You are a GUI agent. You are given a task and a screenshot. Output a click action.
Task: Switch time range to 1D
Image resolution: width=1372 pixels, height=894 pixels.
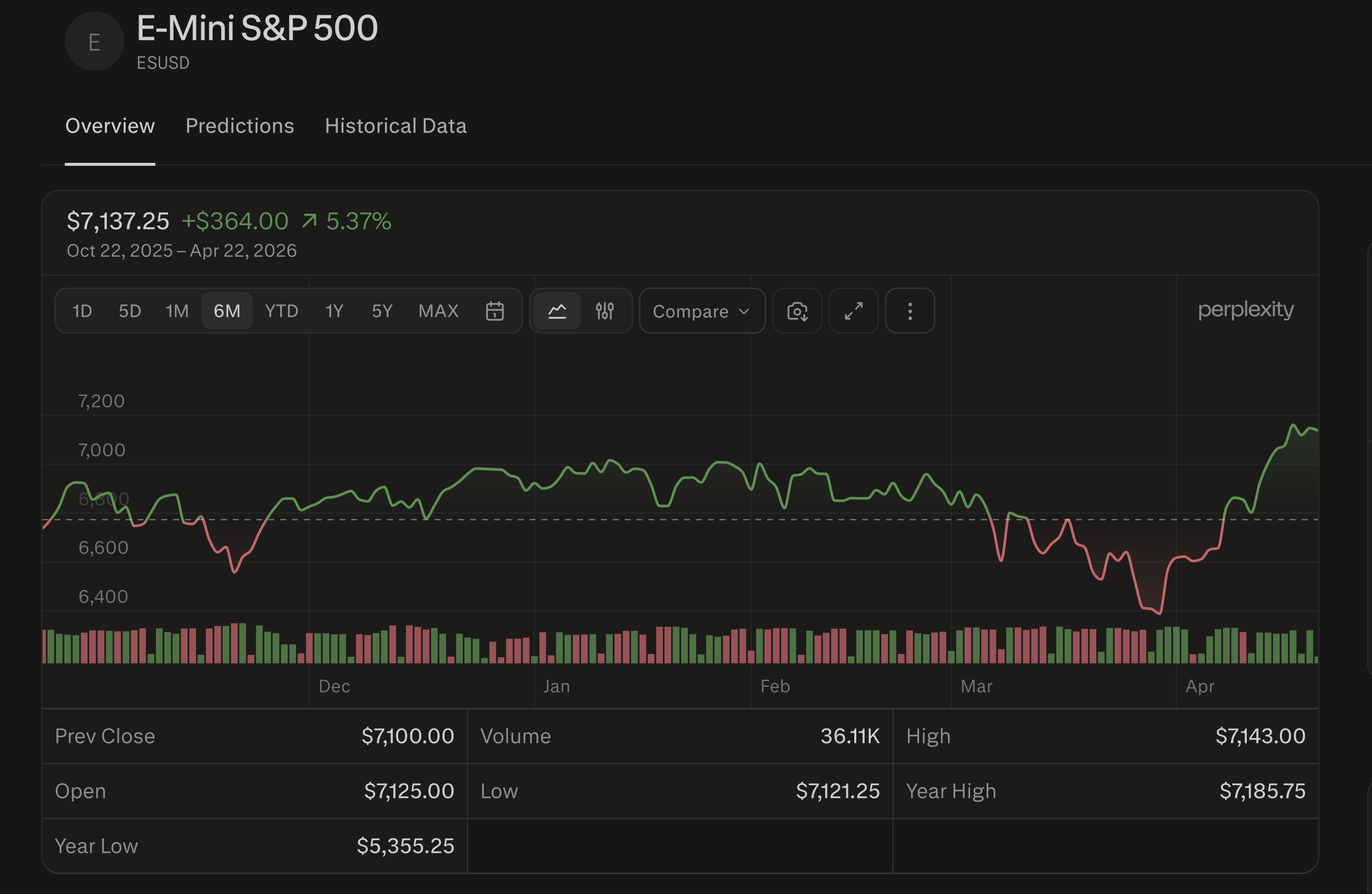[82, 311]
